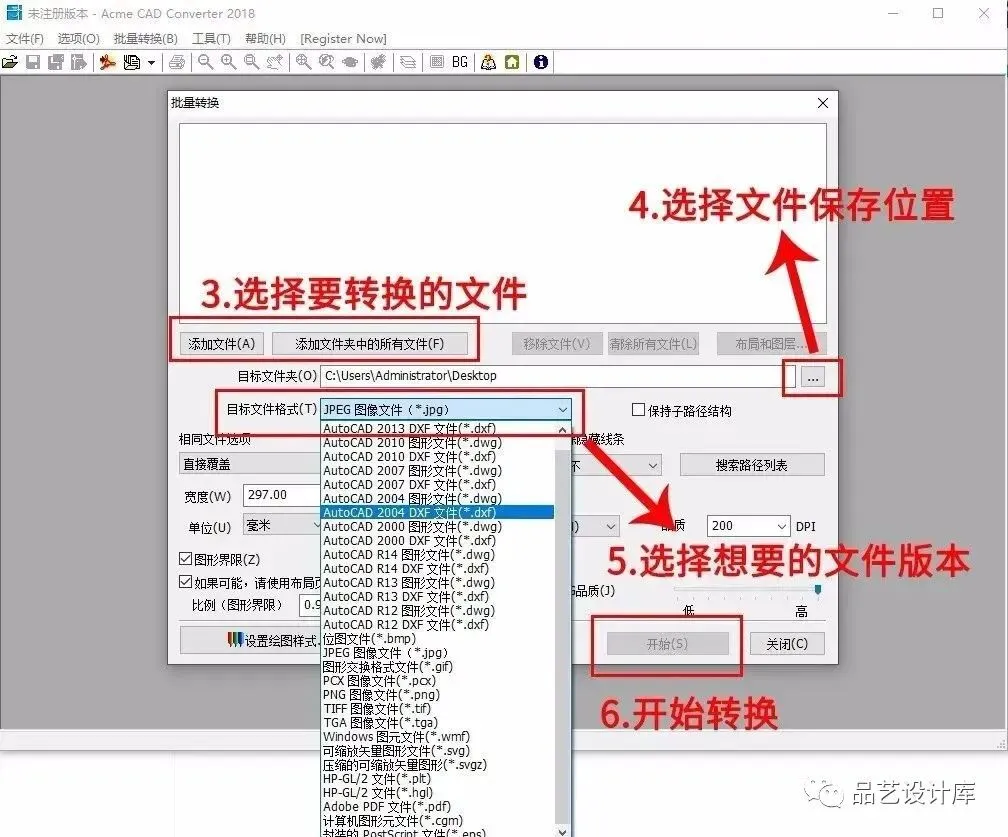Click the format list scrollbar down arrow

click(x=562, y=831)
